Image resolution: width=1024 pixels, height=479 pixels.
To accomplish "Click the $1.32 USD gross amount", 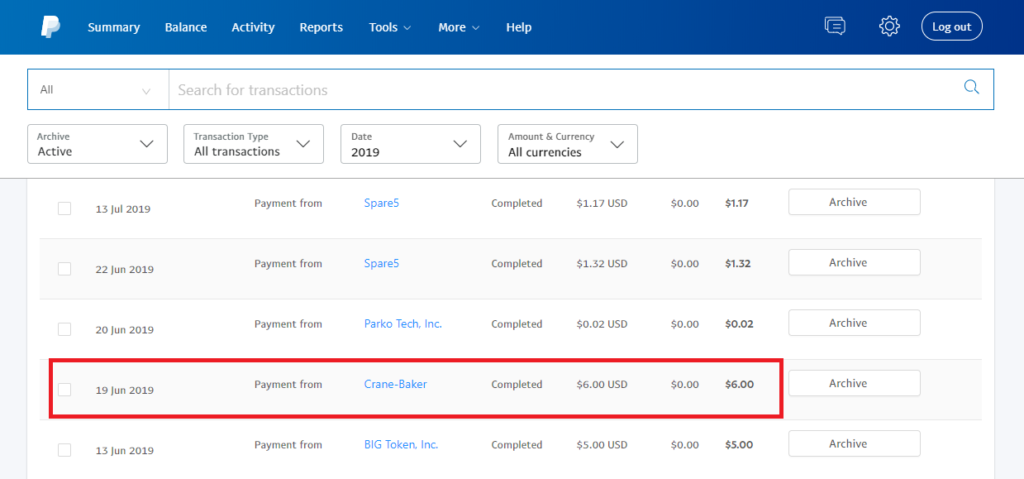I will click(601, 263).
